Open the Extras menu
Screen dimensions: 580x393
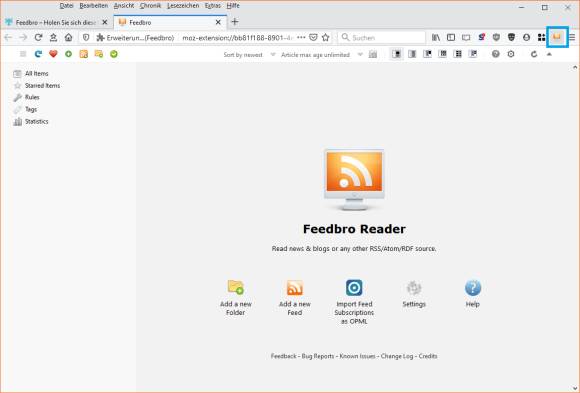[213, 6]
